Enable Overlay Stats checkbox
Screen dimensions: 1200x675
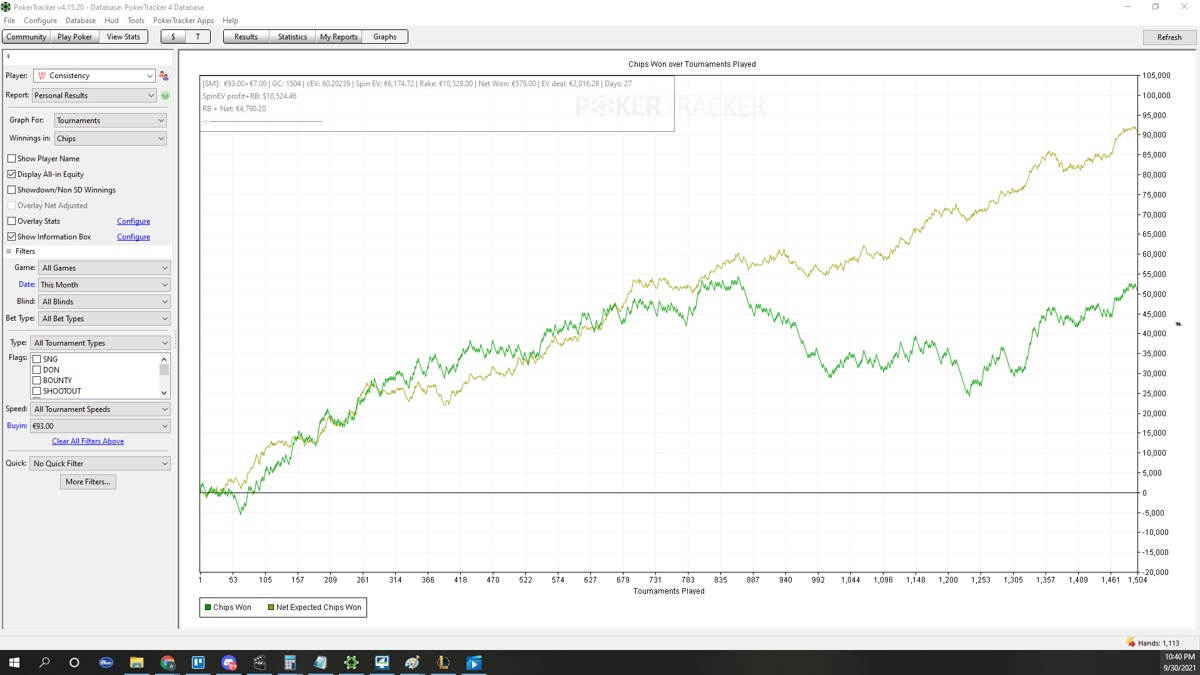tap(12, 221)
